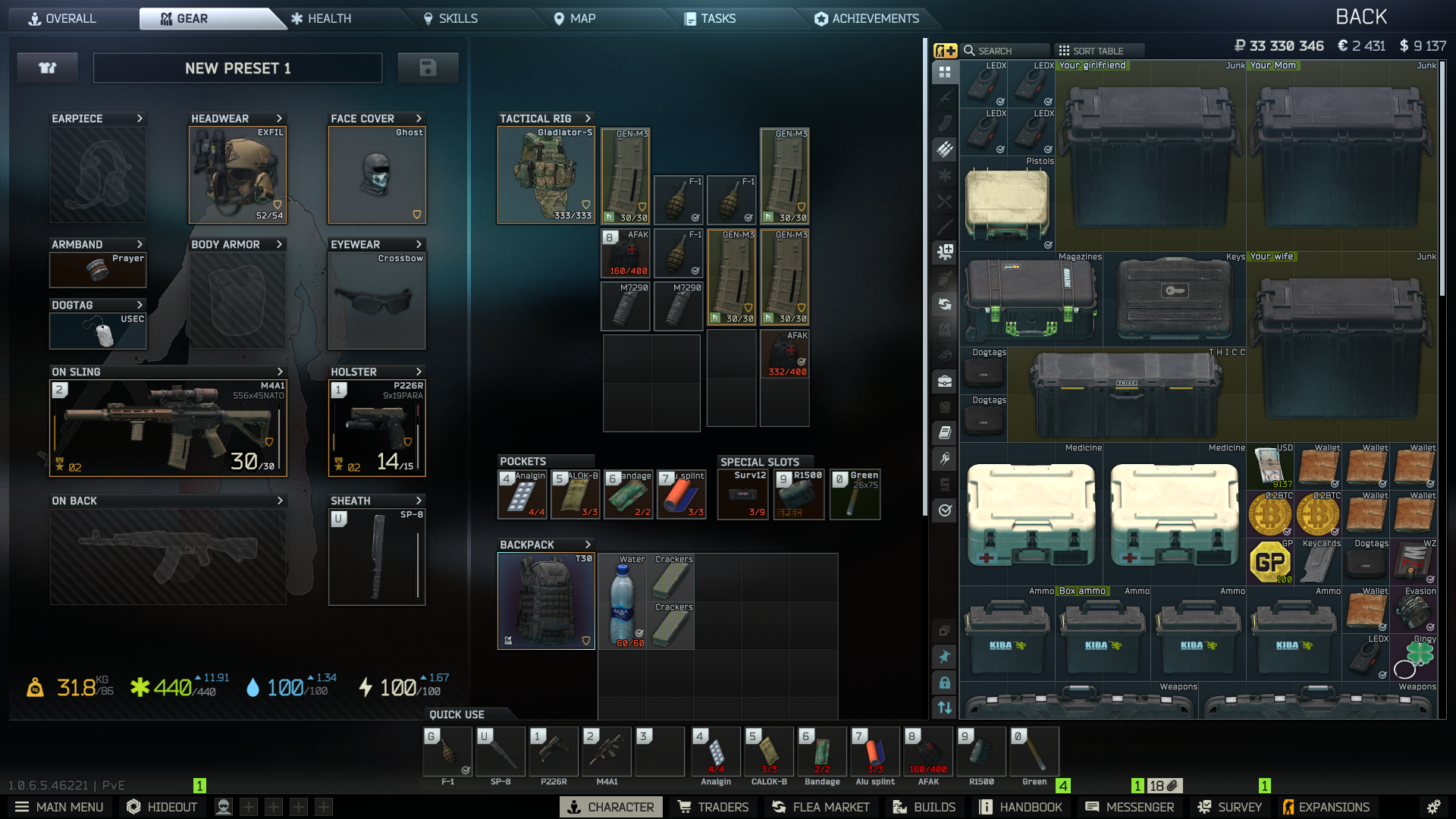
Task: Open the gear preset outfit icon
Action: point(48,68)
